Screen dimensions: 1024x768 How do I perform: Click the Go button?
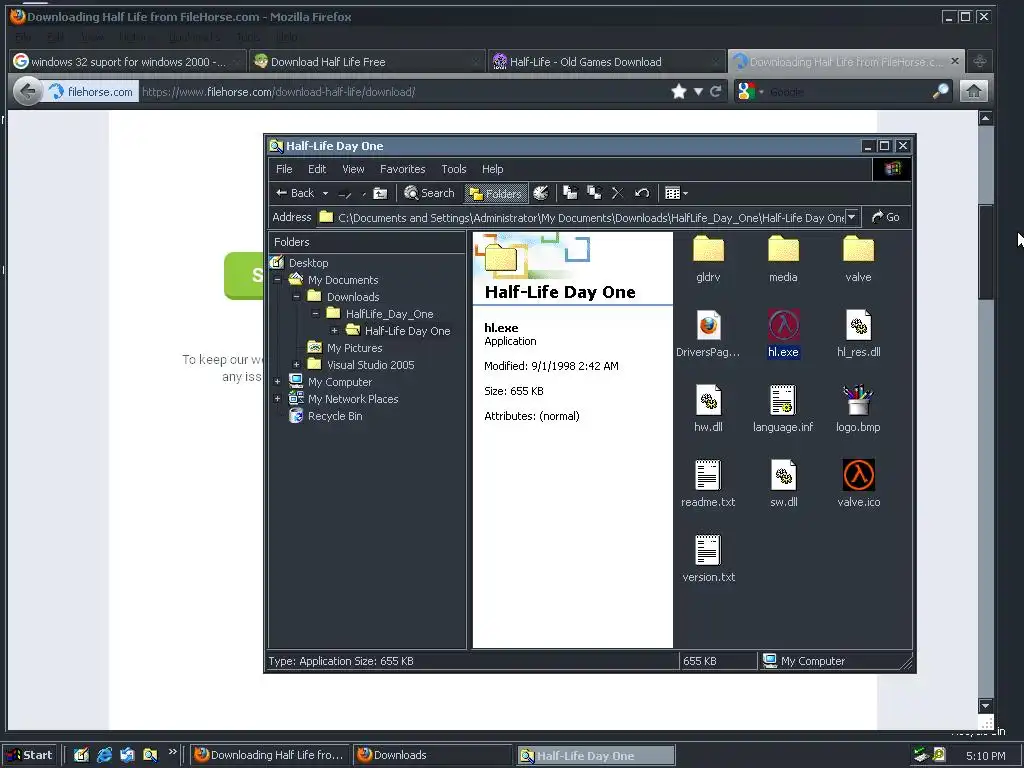point(886,217)
